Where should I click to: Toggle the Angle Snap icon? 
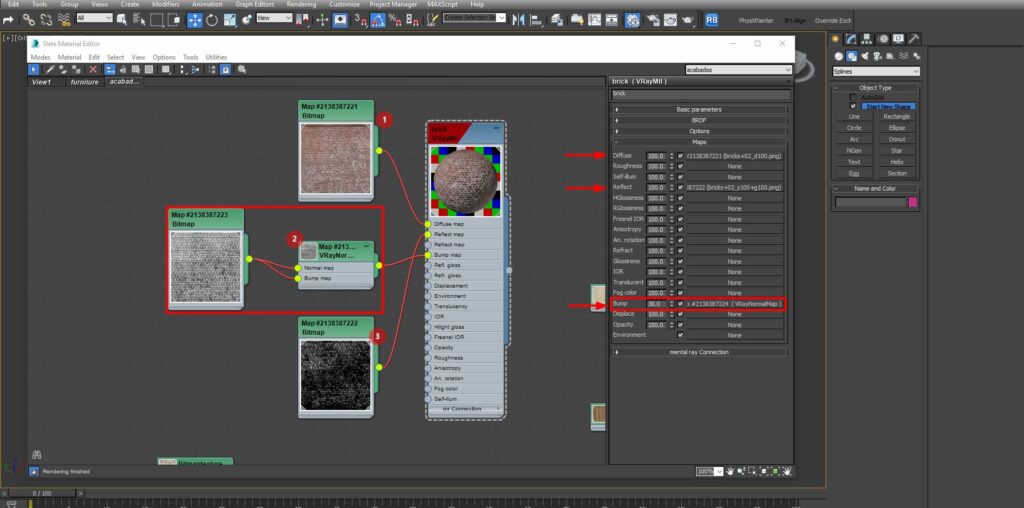[x=378, y=20]
